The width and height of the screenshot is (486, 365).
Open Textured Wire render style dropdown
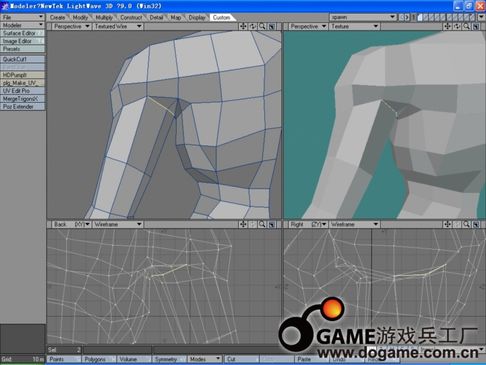[x=118, y=26]
